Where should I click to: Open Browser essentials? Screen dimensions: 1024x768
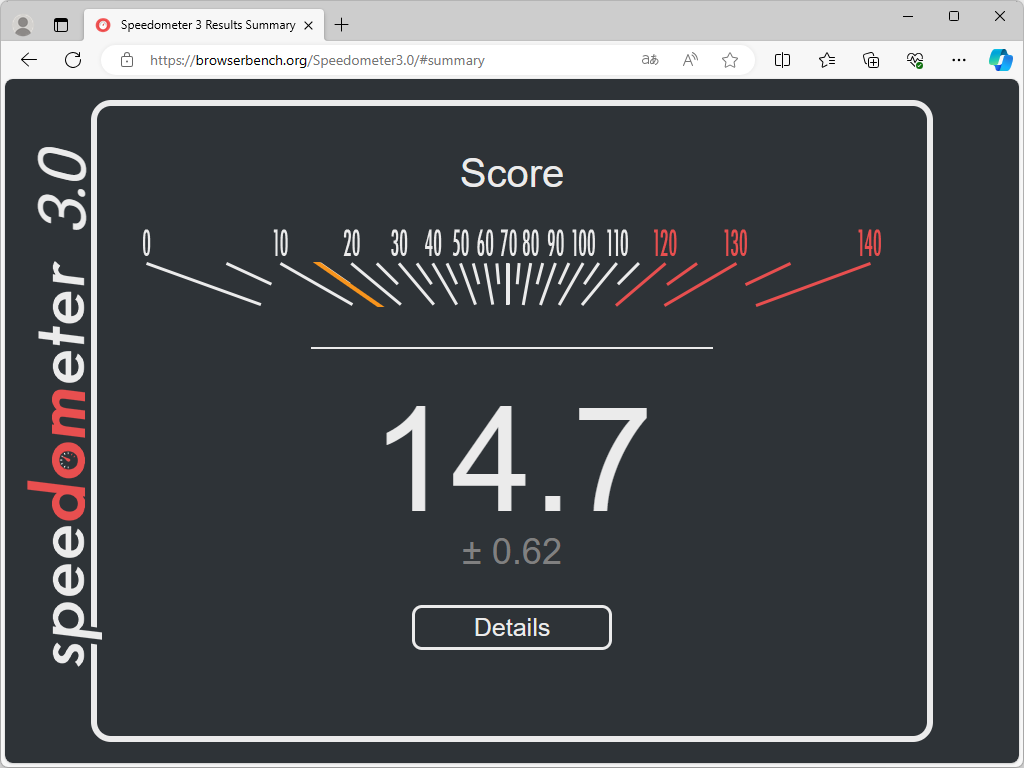tap(914, 60)
